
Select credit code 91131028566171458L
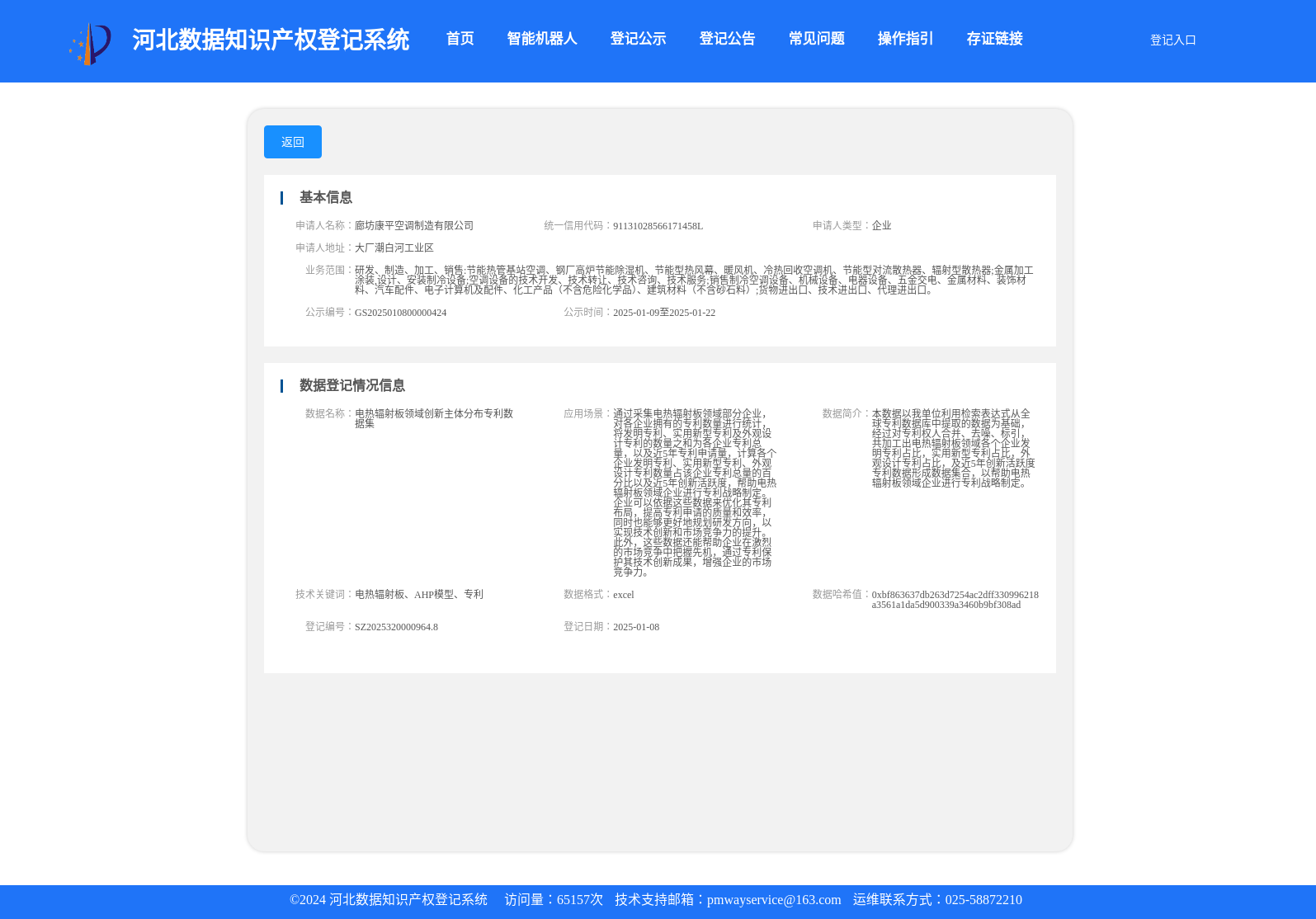[x=658, y=226]
